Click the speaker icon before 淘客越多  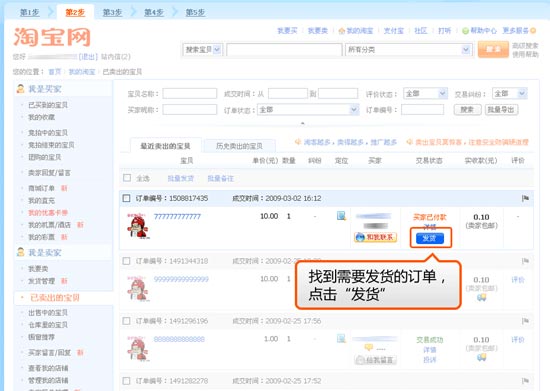pos(298,142)
